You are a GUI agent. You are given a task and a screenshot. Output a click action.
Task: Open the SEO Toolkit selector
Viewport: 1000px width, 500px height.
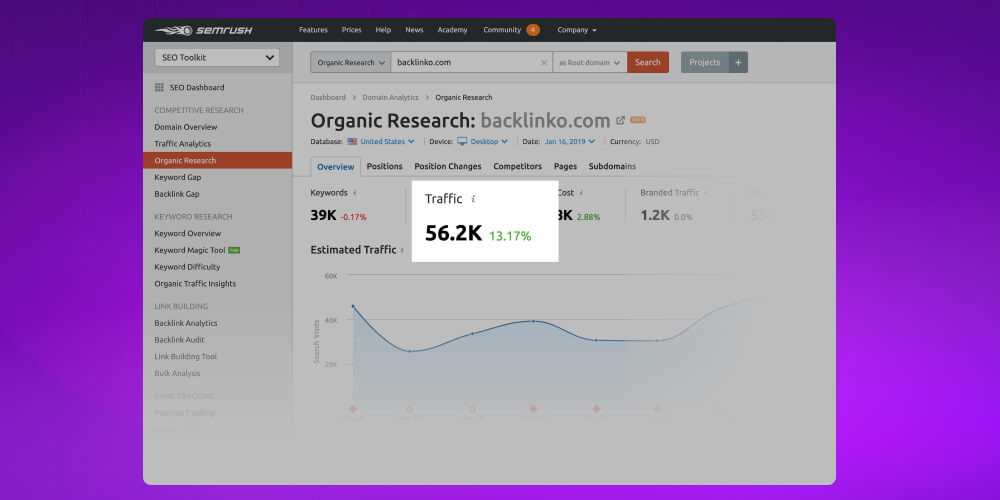point(217,57)
